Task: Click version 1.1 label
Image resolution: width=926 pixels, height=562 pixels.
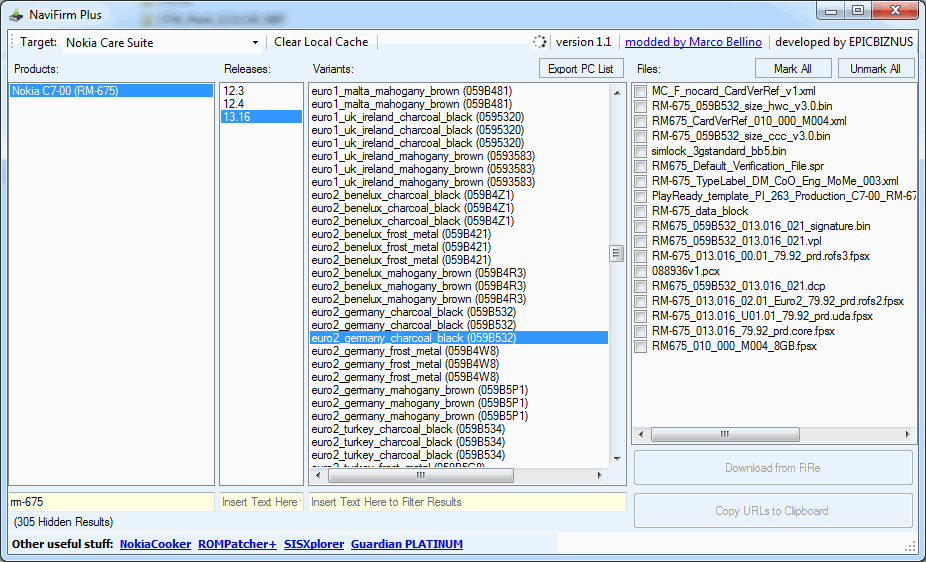Action: pyautogui.click(x=583, y=42)
